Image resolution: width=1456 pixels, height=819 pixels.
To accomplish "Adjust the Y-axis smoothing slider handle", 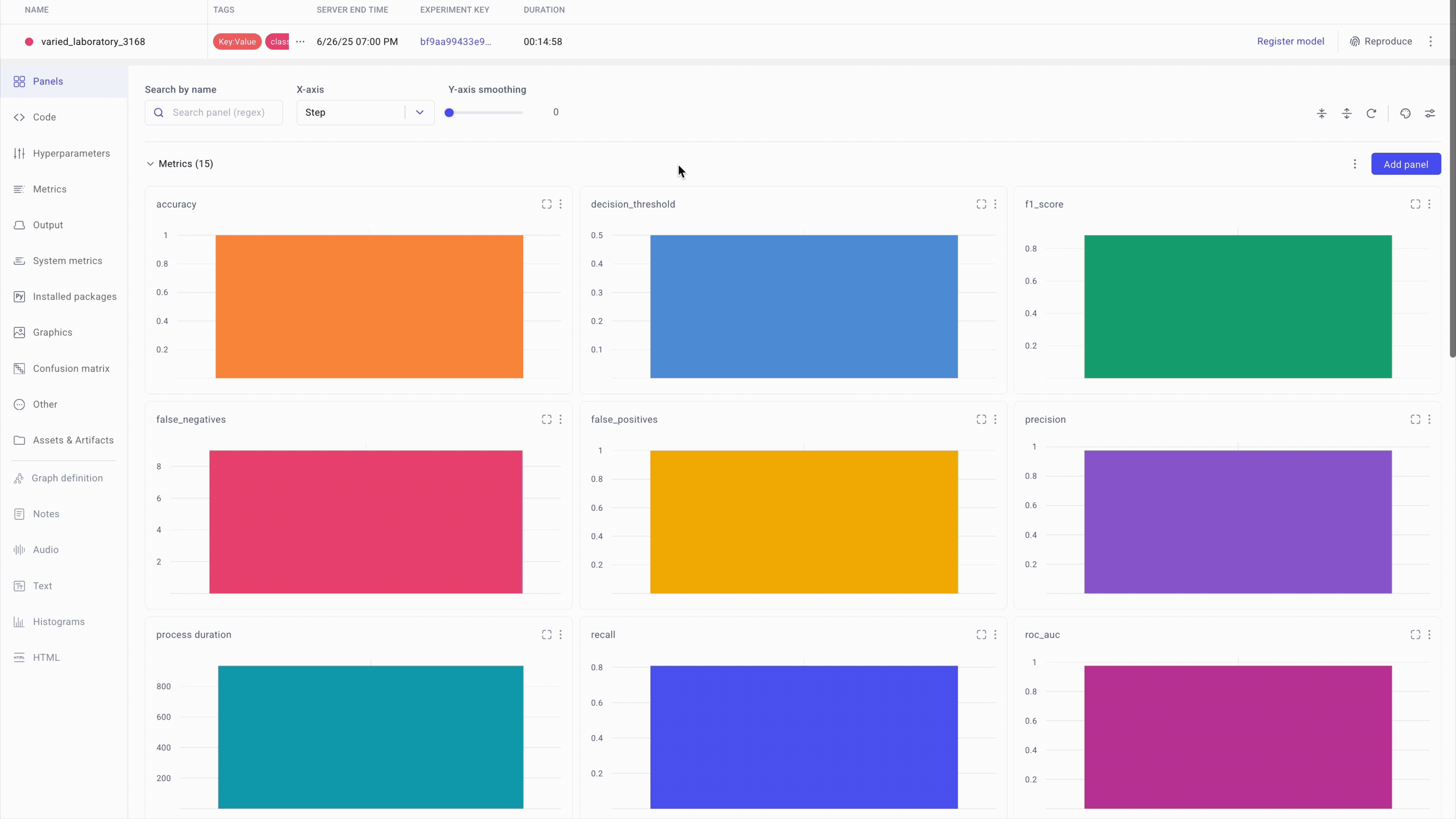I will pos(449,113).
